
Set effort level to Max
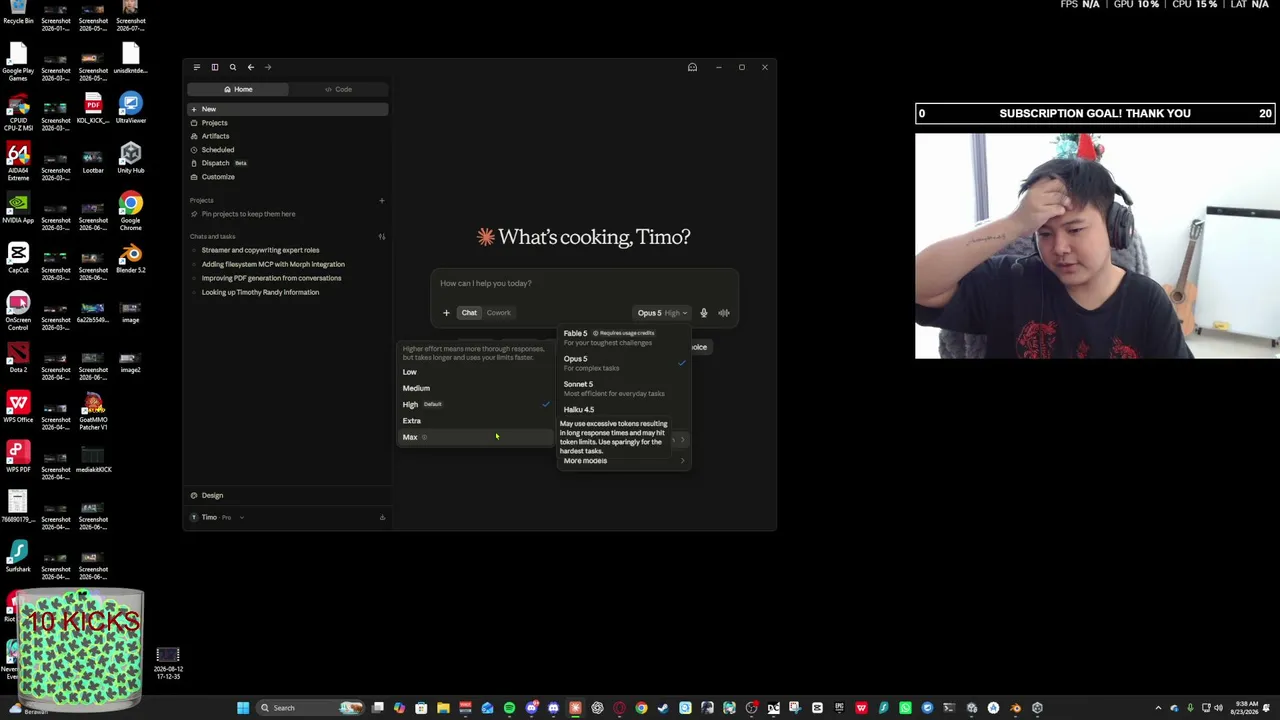[x=476, y=437]
